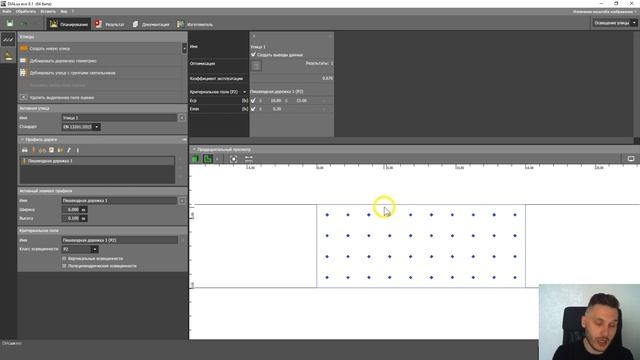Click the parking lane icon in profile toolbar
Screen dimensions: 640x360
(51, 150)
